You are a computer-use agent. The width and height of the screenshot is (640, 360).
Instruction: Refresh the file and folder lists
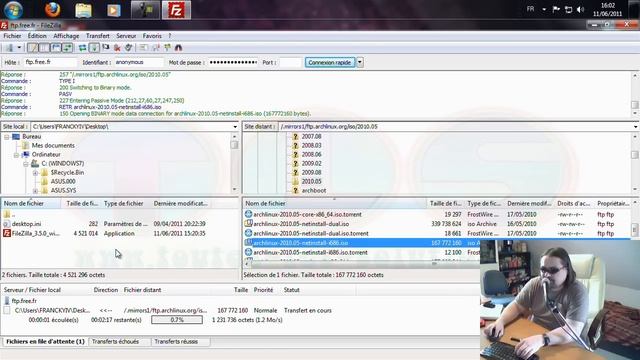click(82, 48)
